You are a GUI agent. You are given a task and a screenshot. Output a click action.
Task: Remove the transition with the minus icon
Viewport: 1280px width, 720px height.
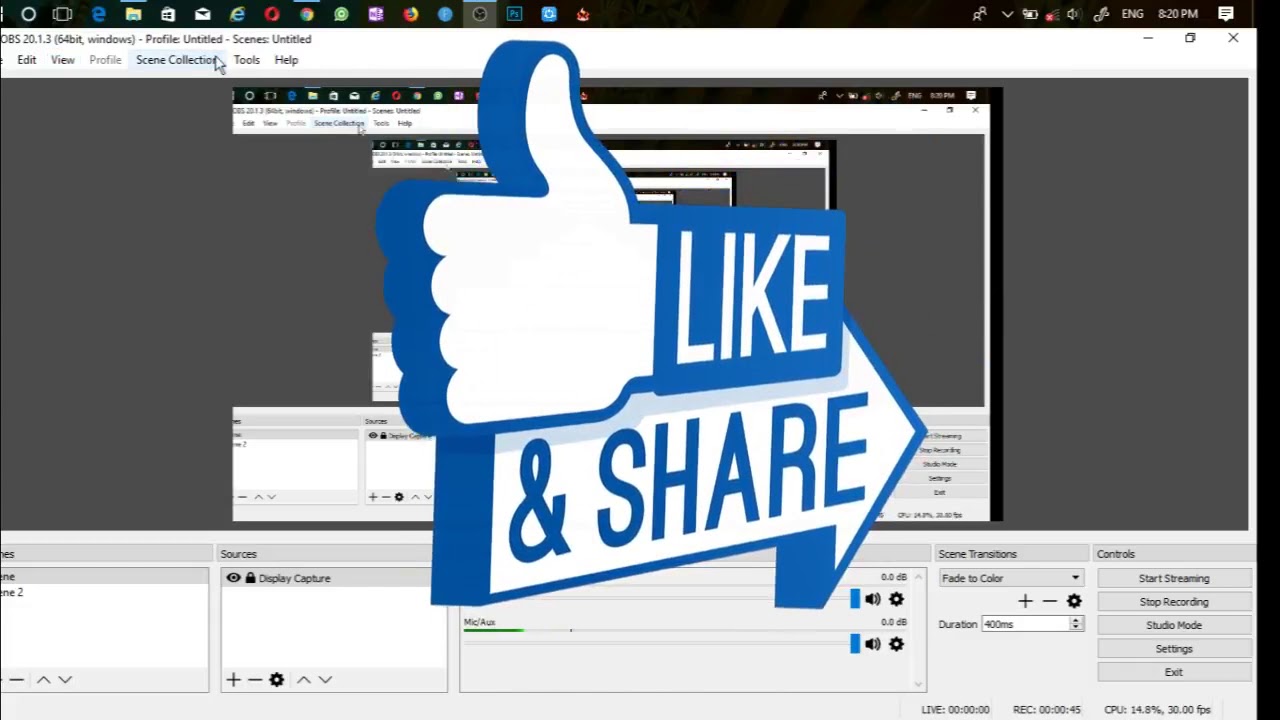(x=1049, y=601)
